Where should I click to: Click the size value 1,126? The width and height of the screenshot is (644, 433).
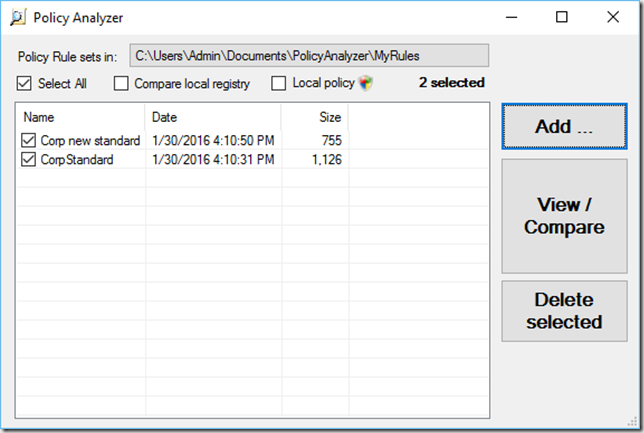click(x=327, y=159)
